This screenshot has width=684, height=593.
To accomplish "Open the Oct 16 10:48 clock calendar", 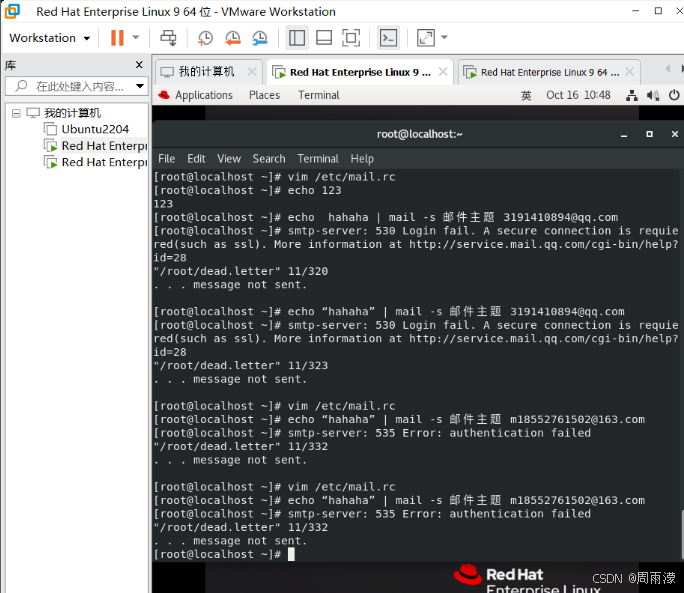I will pyautogui.click(x=578, y=95).
